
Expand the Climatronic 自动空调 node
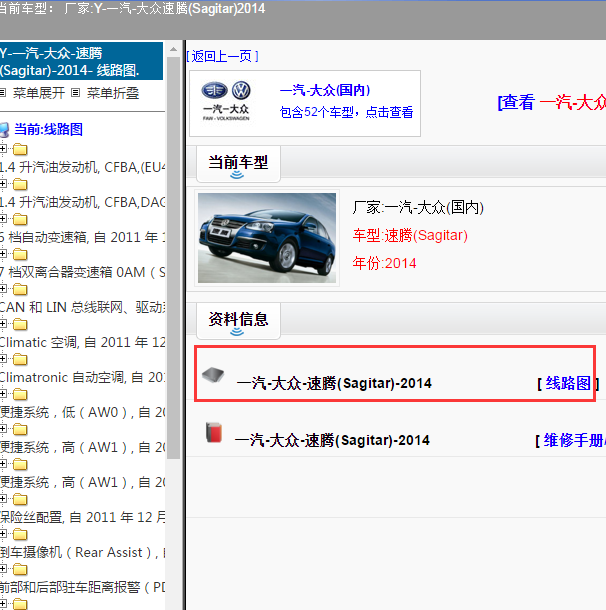point(3,359)
